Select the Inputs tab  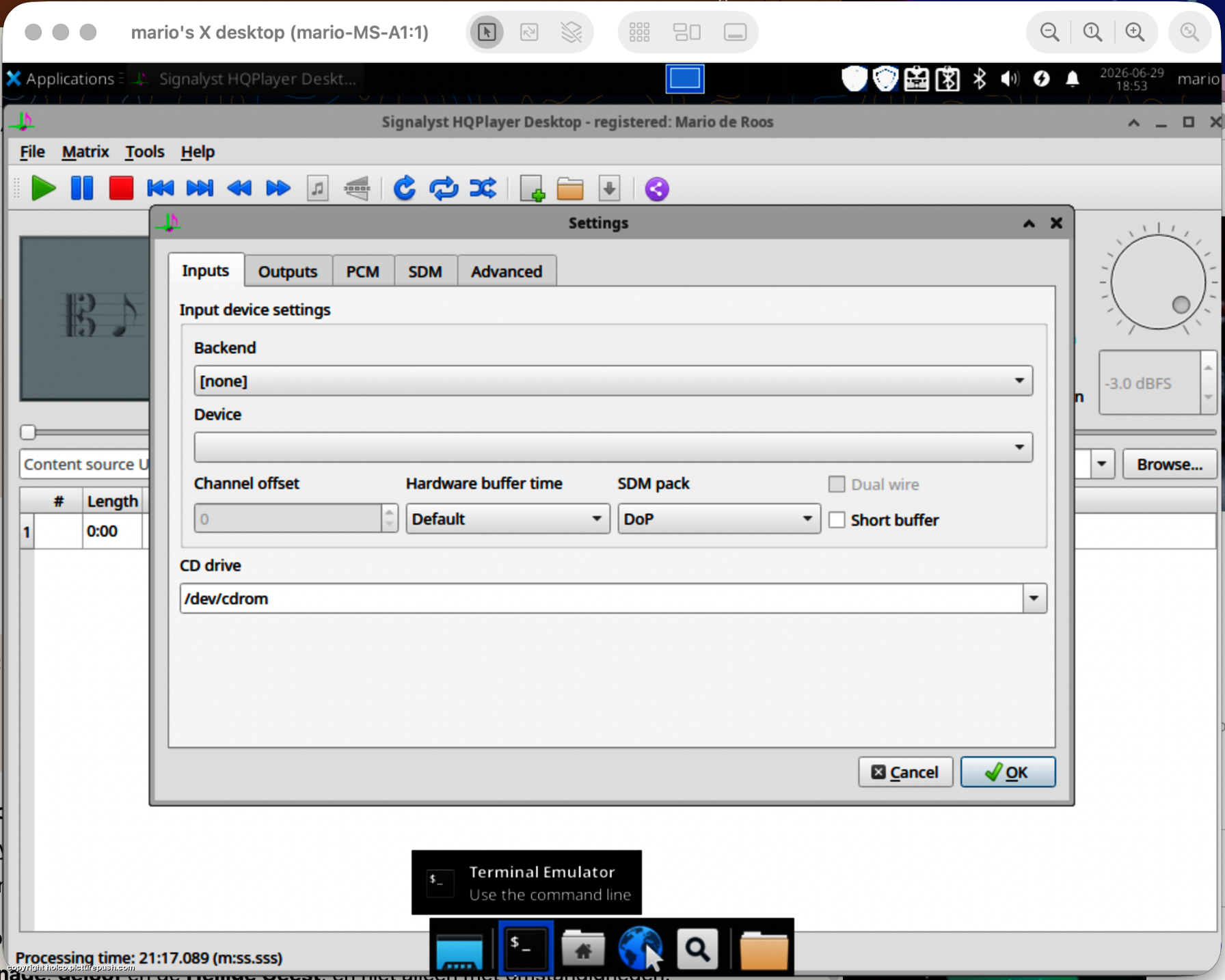point(206,271)
